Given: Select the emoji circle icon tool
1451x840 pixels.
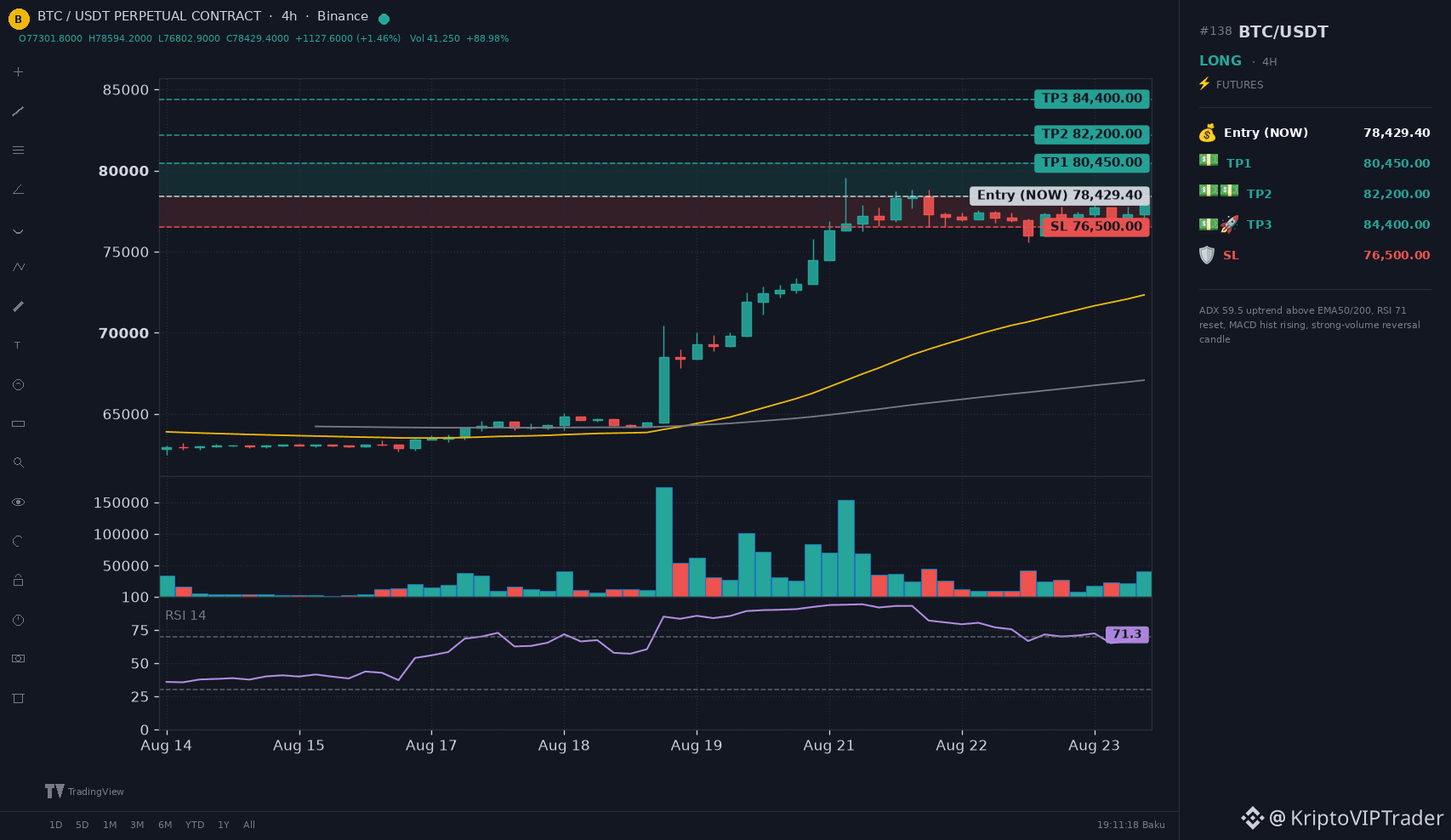Looking at the screenshot, I should click(18, 385).
